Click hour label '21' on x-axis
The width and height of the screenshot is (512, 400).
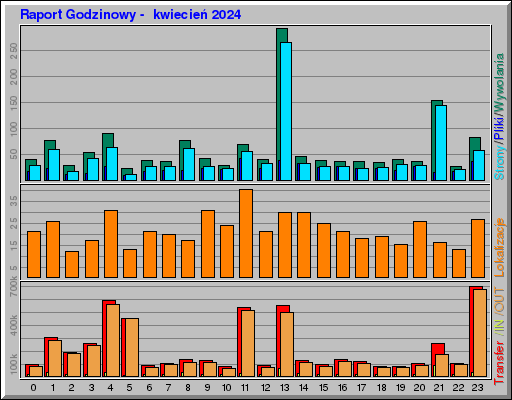439,388
